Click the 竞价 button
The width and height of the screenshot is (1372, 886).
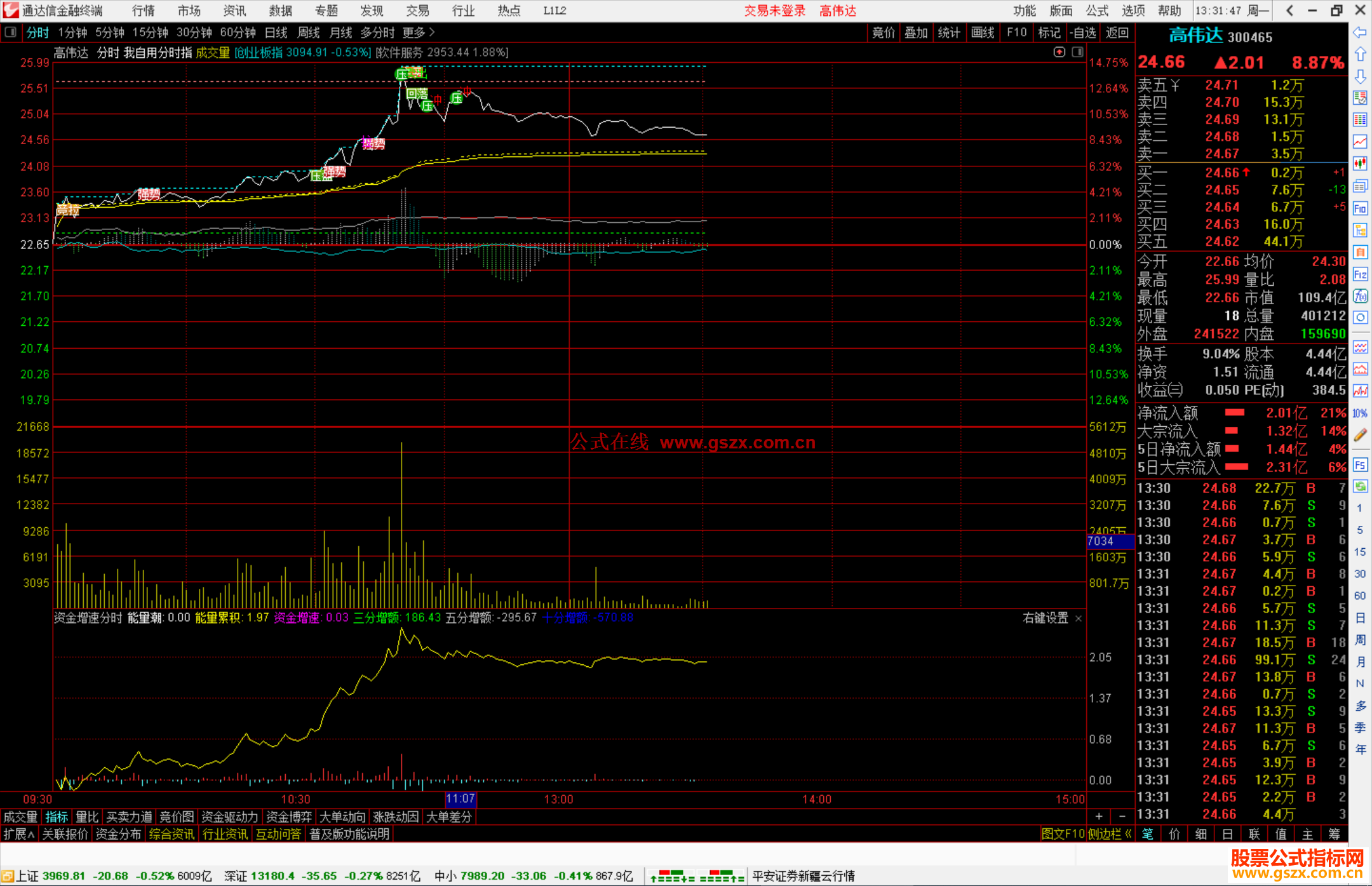click(x=883, y=32)
